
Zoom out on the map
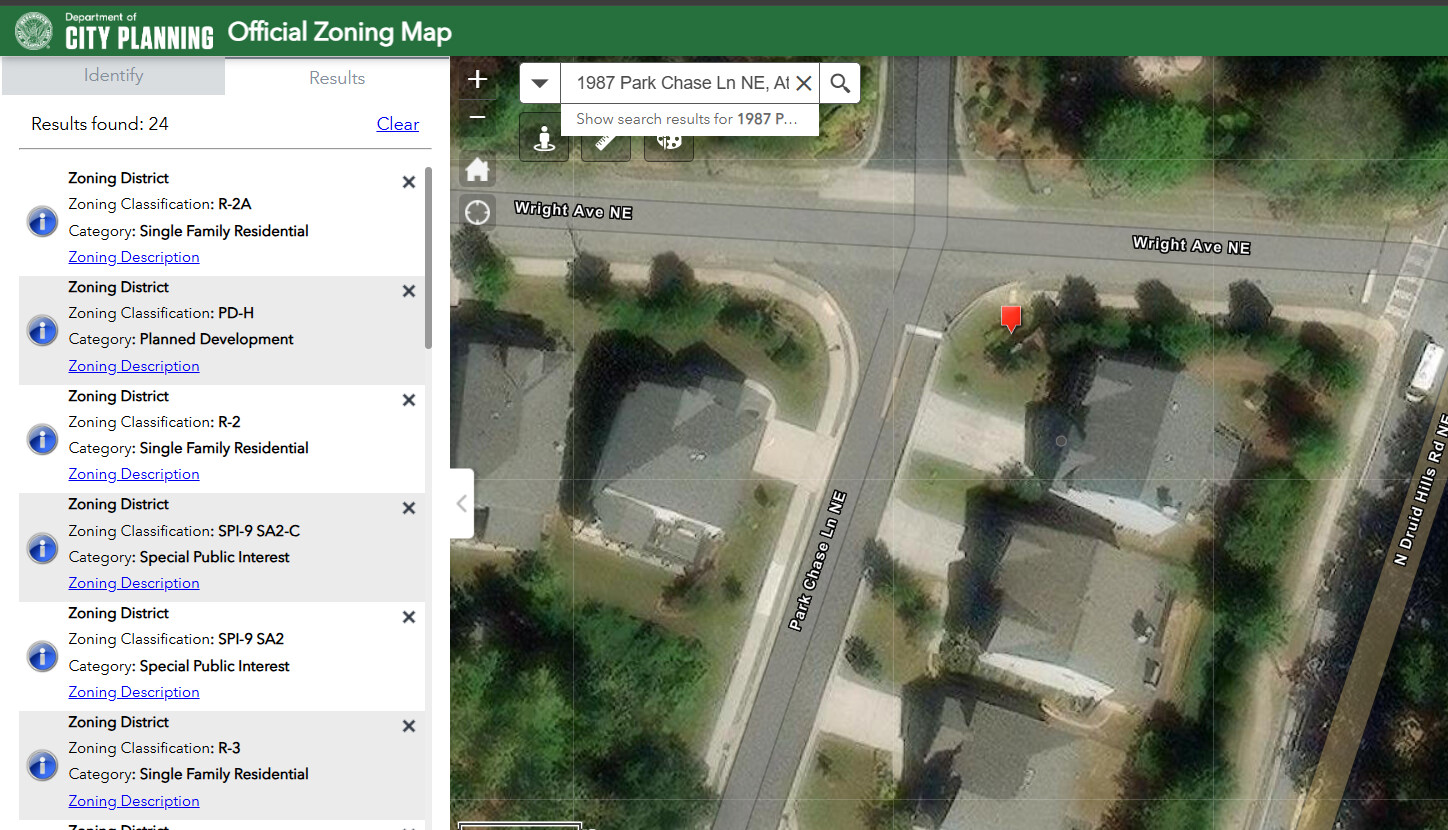[x=477, y=117]
